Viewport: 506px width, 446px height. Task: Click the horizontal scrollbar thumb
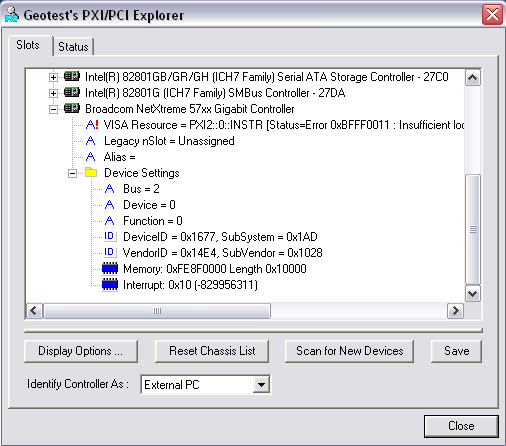coord(157,311)
